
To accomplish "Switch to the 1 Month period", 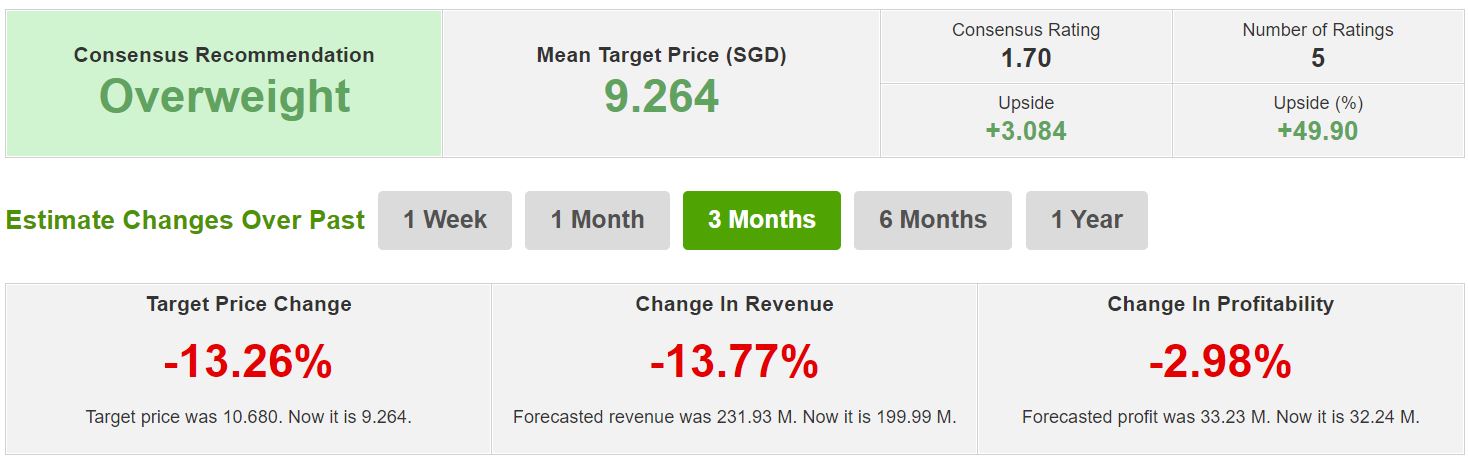I will coord(597,220).
